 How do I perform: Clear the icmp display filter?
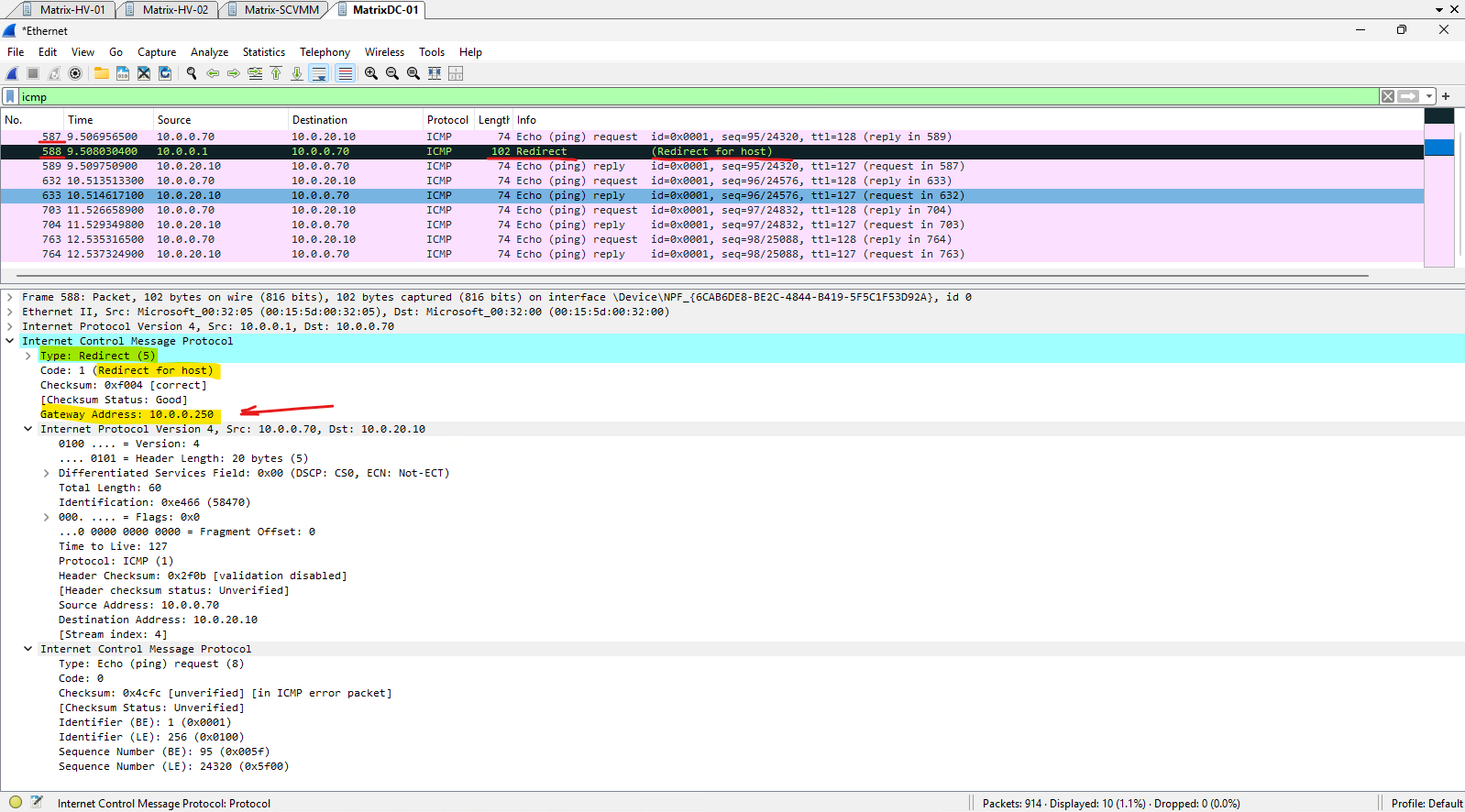[x=1388, y=96]
